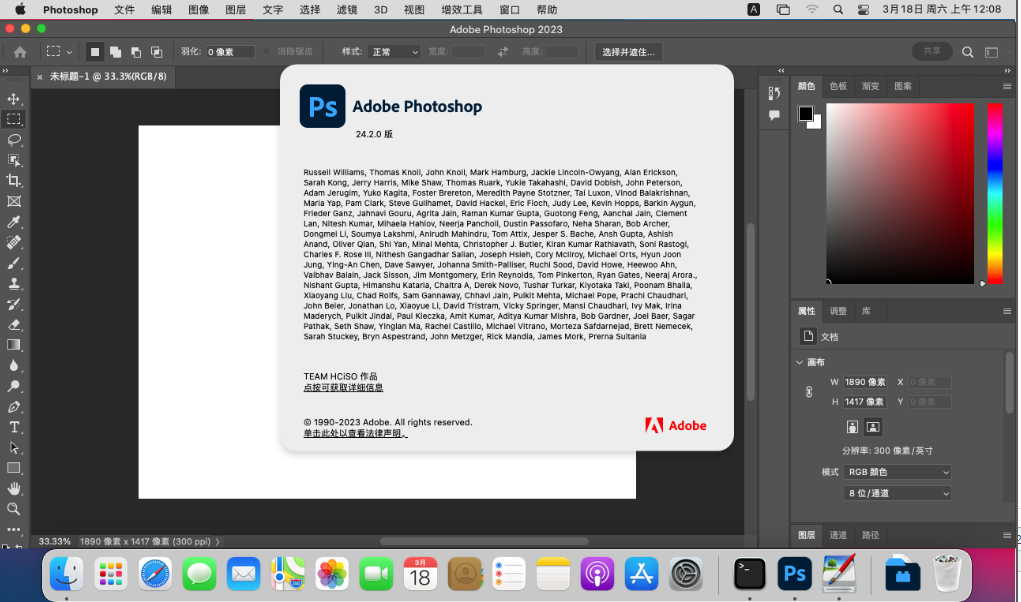
Task: Choose Intersect with Selection mode
Action: click(x=156, y=52)
